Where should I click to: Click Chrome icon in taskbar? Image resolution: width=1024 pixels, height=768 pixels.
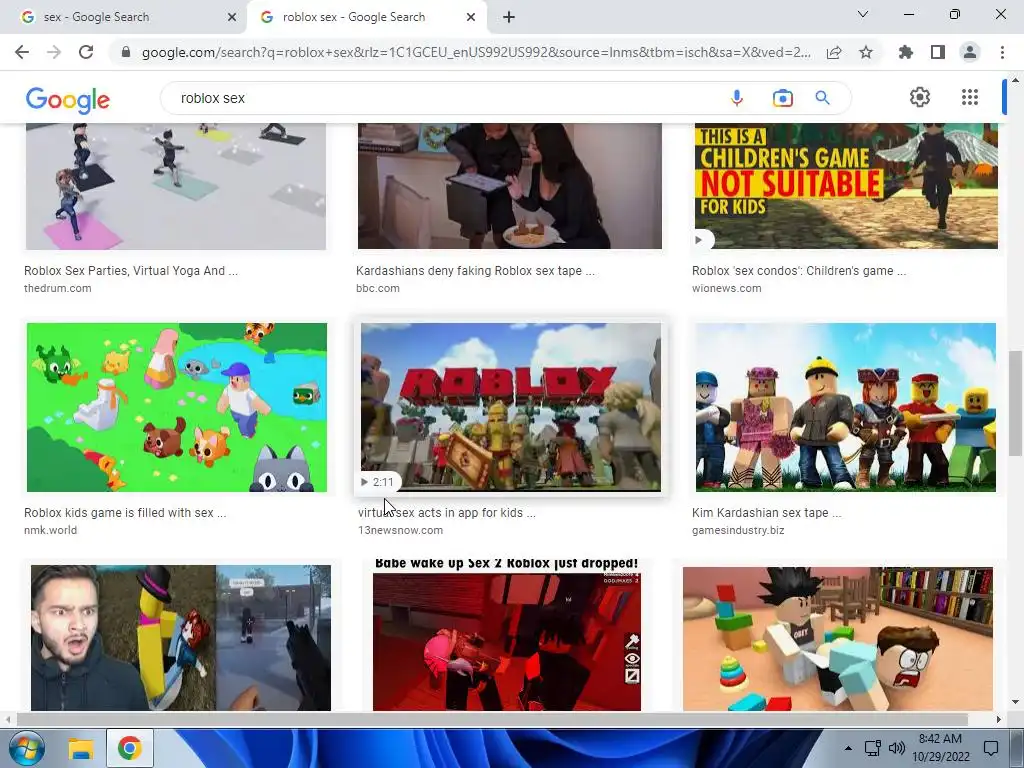[x=129, y=748]
